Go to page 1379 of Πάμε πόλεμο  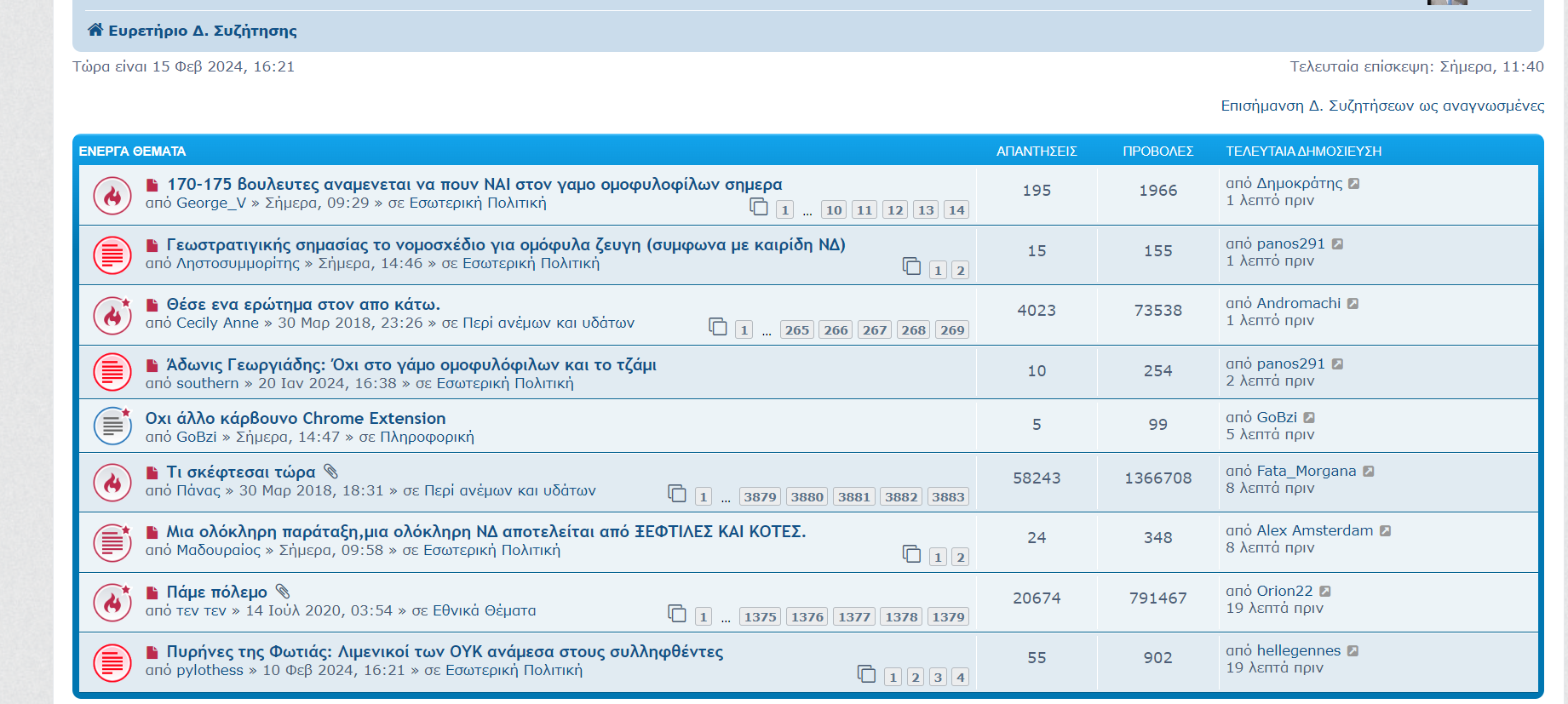[x=948, y=617]
